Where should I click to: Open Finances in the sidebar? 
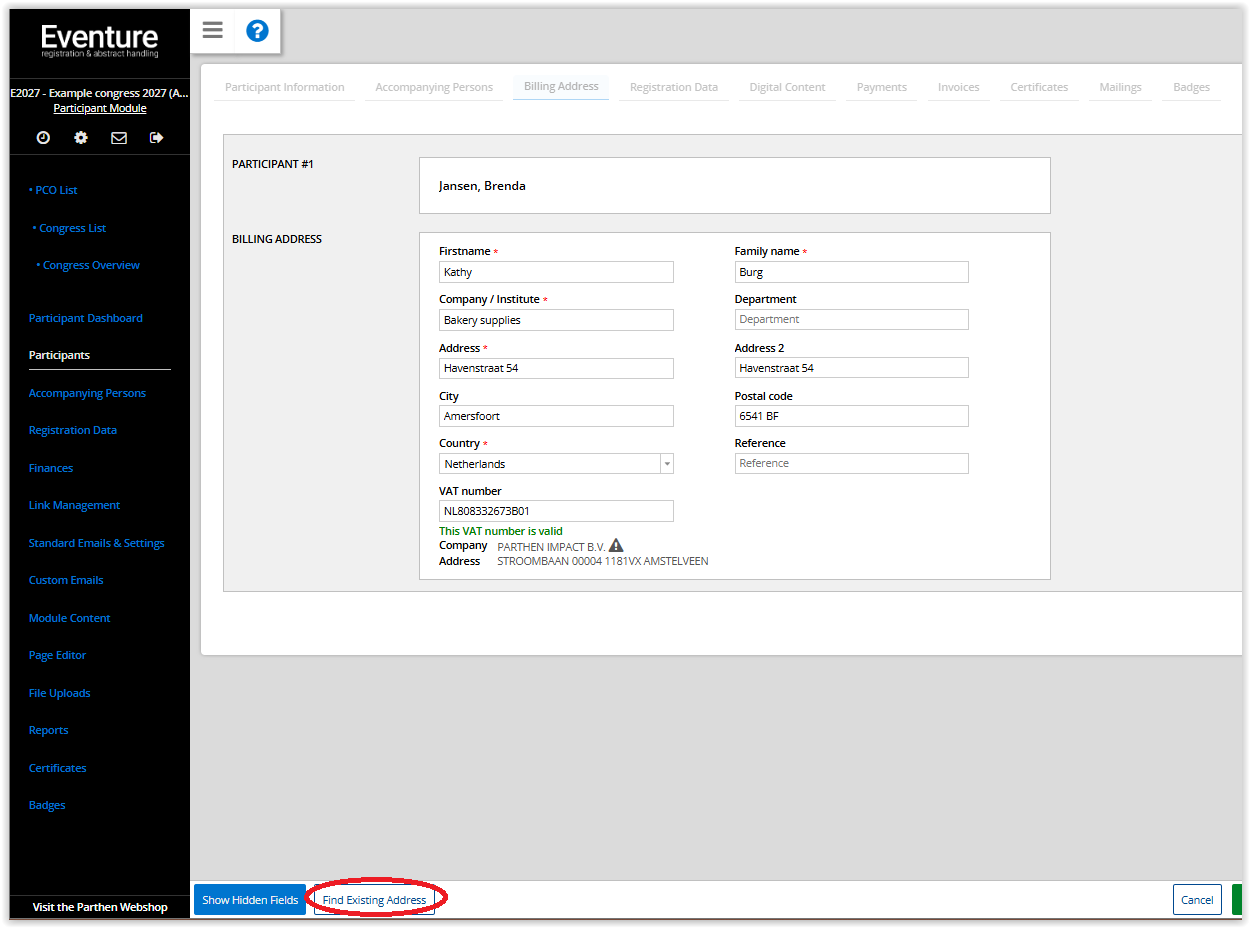[51, 468]
